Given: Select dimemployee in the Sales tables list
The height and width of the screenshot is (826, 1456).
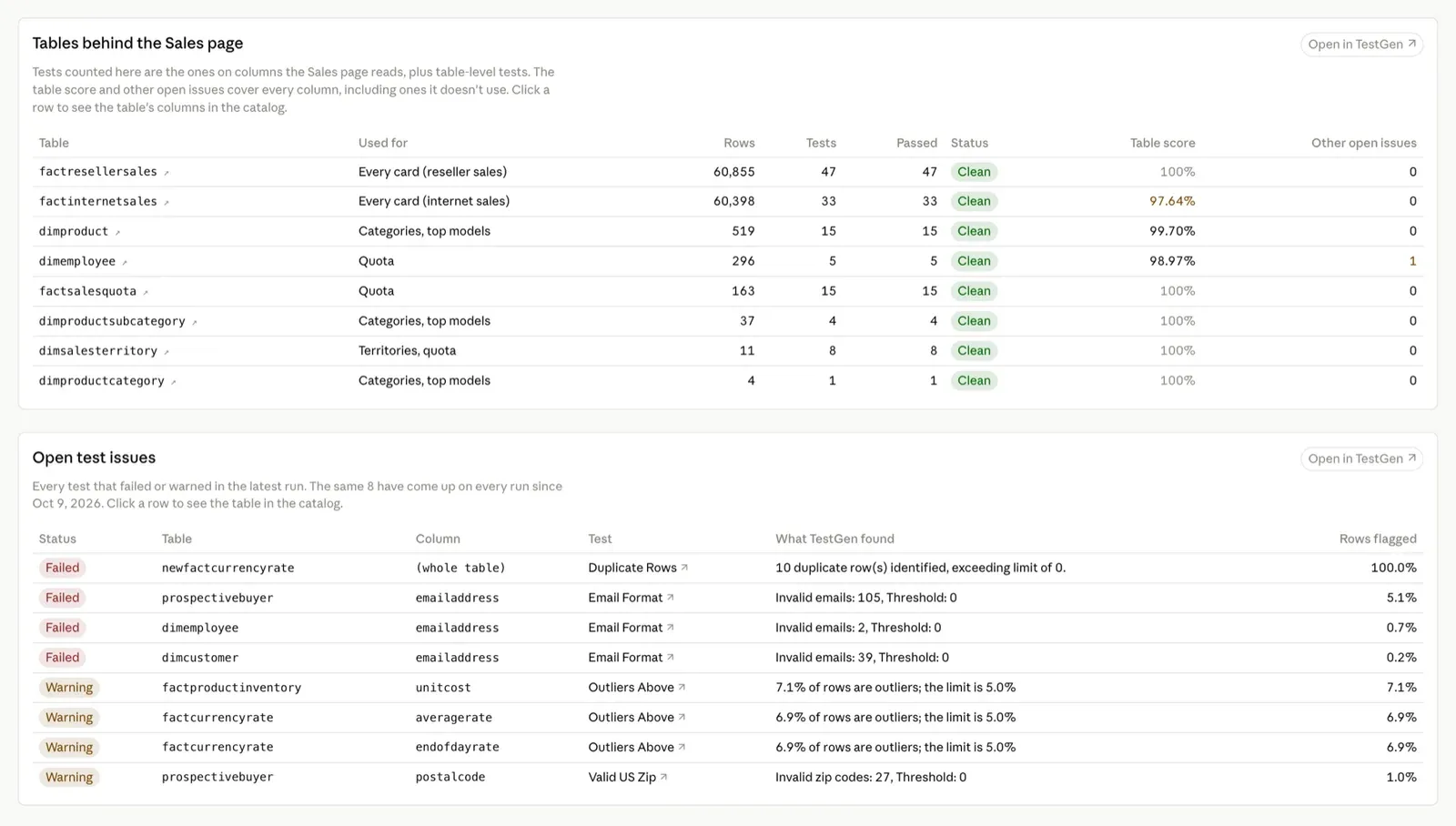Looking at the screenshot, I should (77, 261).
